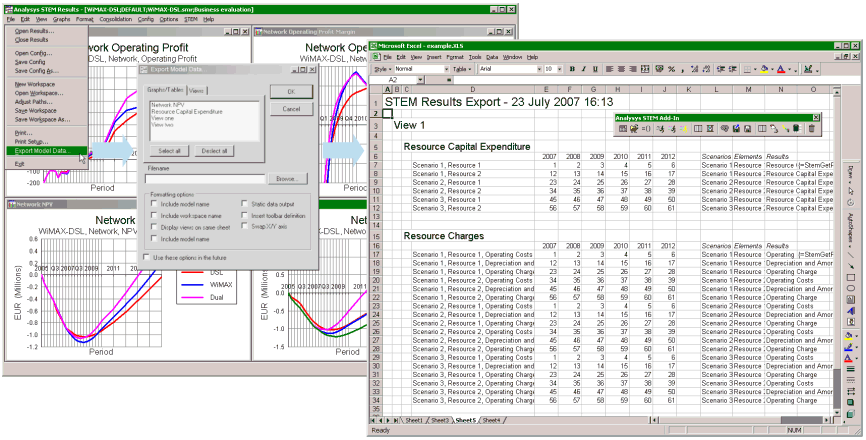Click Insert WordArt icon in Drawing toolbar
The width and height of the screenshot is (866, 440).
pyautogui.click(x=851, y=310)
